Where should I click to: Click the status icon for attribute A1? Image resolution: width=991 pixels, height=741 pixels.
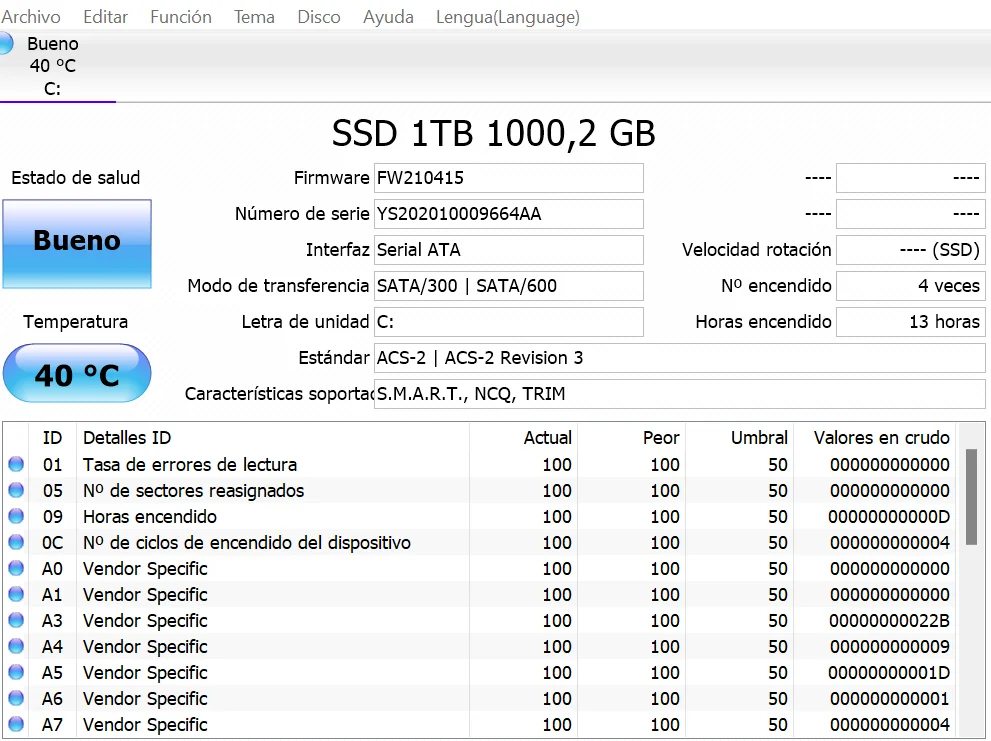coord(16,594)
